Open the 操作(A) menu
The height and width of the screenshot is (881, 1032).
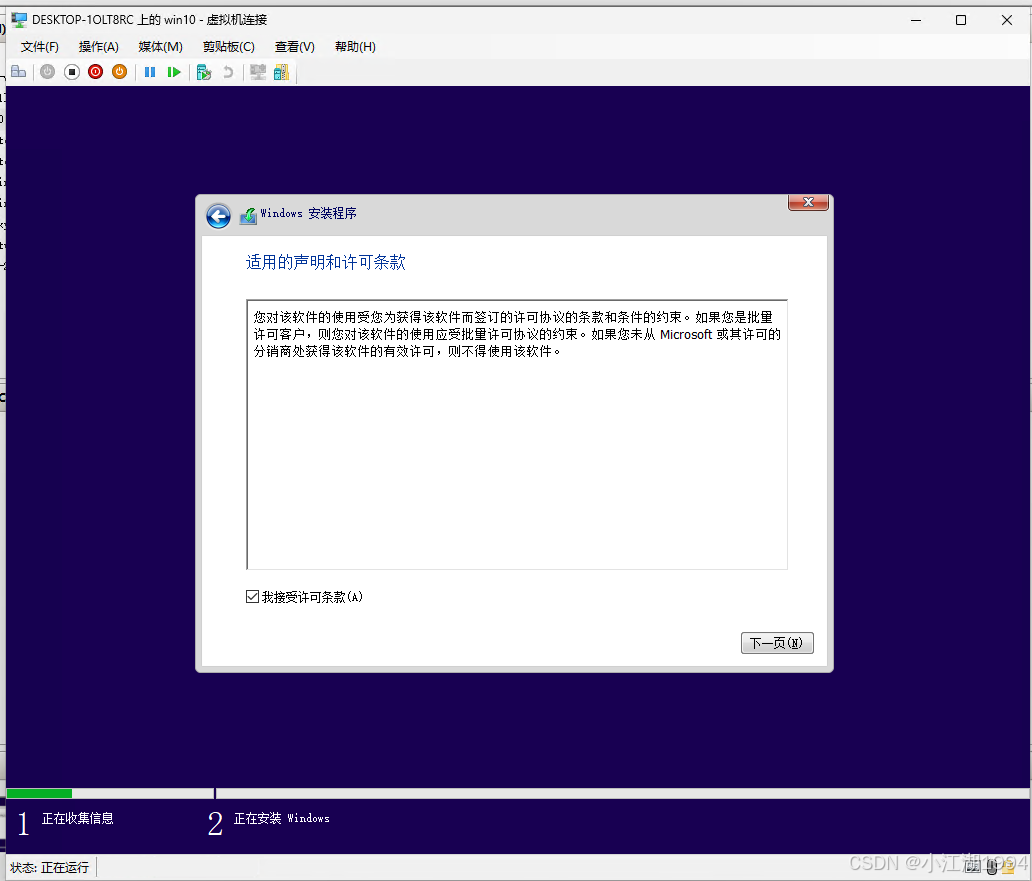click(99, 47)
